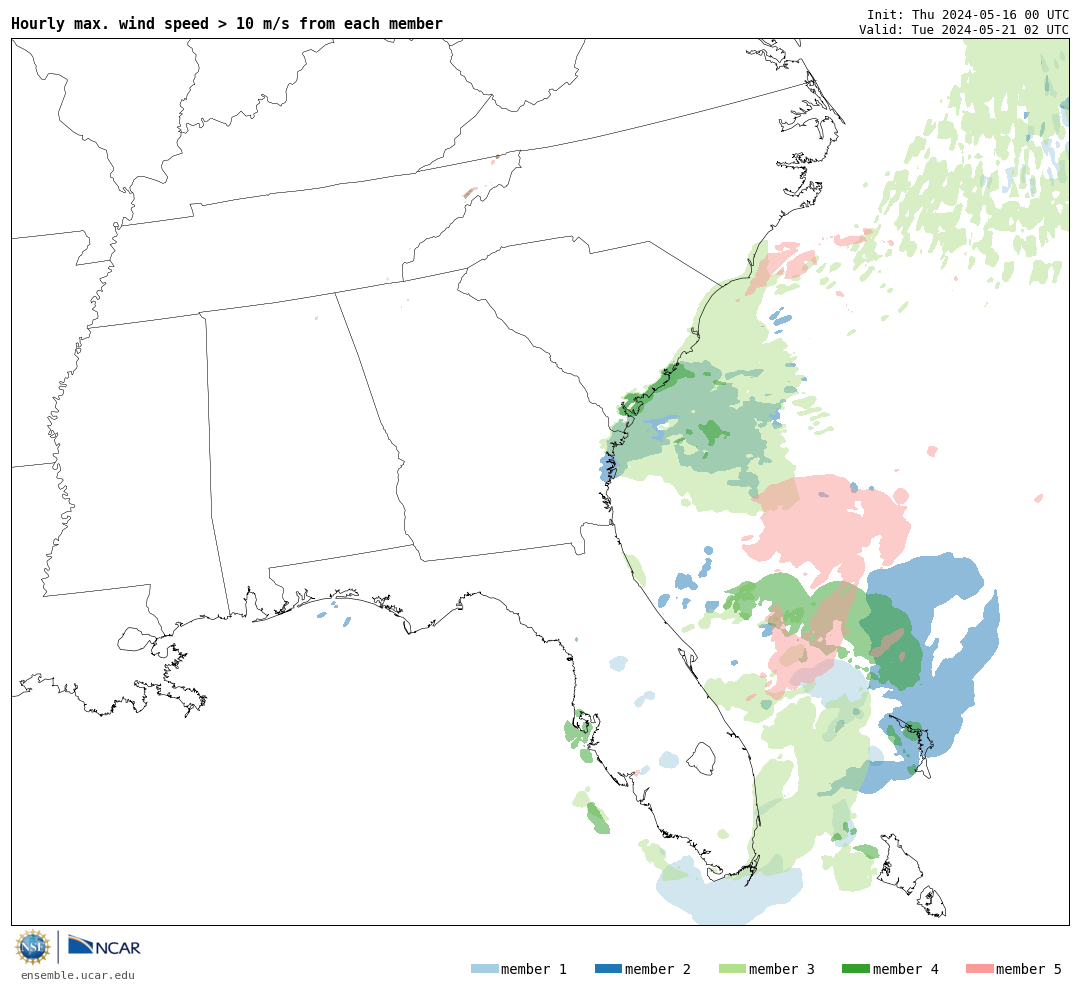Select the 'member 5' legend label

tap(1029, 969)
